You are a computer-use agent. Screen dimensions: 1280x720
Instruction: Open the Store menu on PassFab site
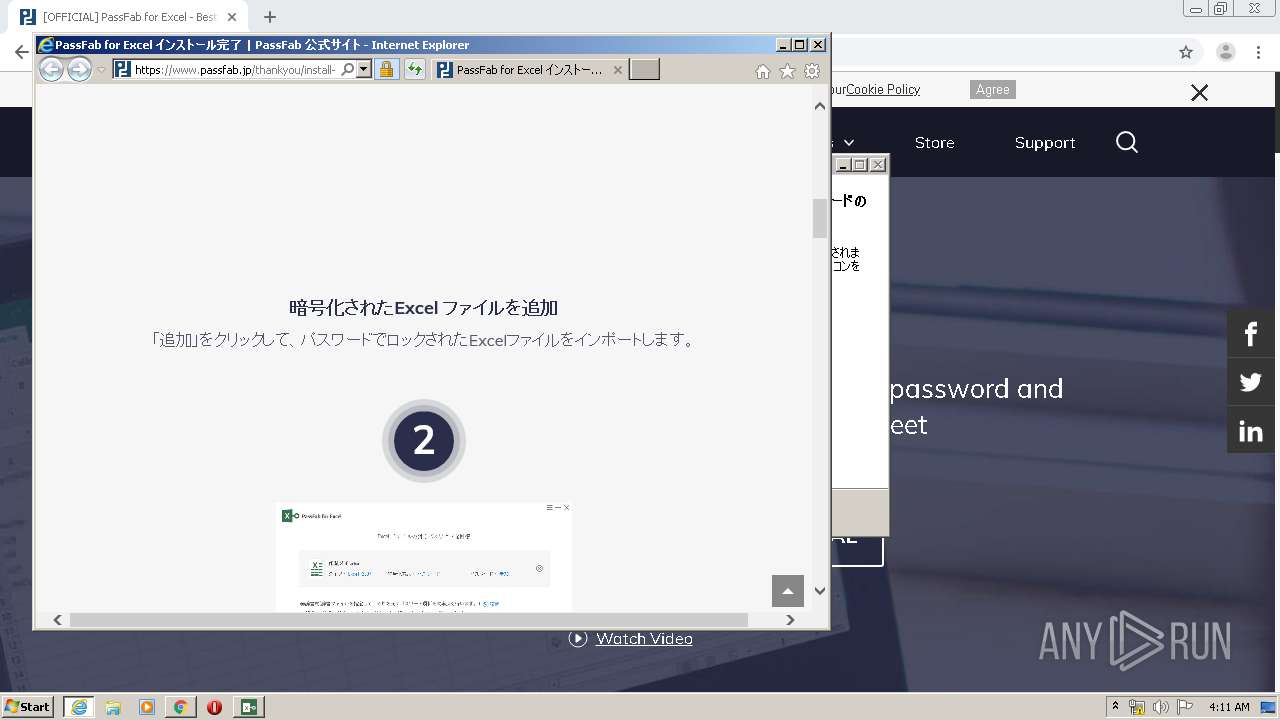click(x=934, y=142)
